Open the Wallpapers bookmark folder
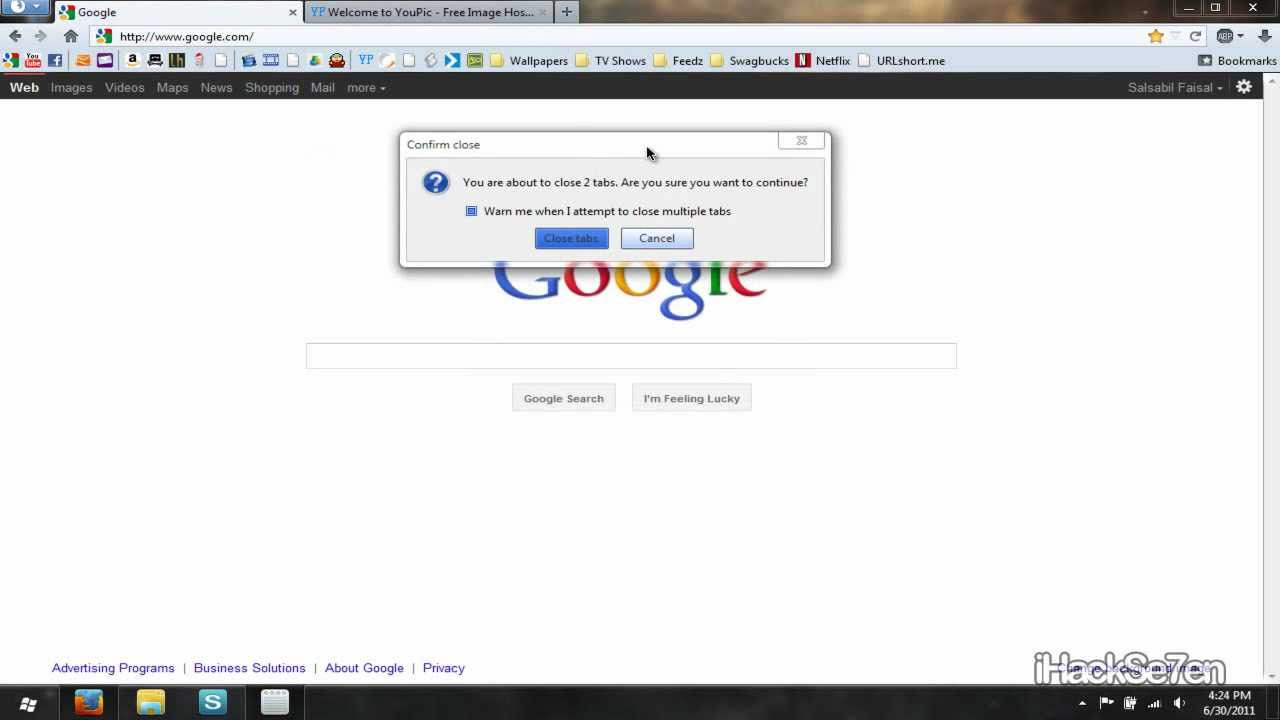Image resolution: width=1280 pixels, height=720 pixels. 529,60
